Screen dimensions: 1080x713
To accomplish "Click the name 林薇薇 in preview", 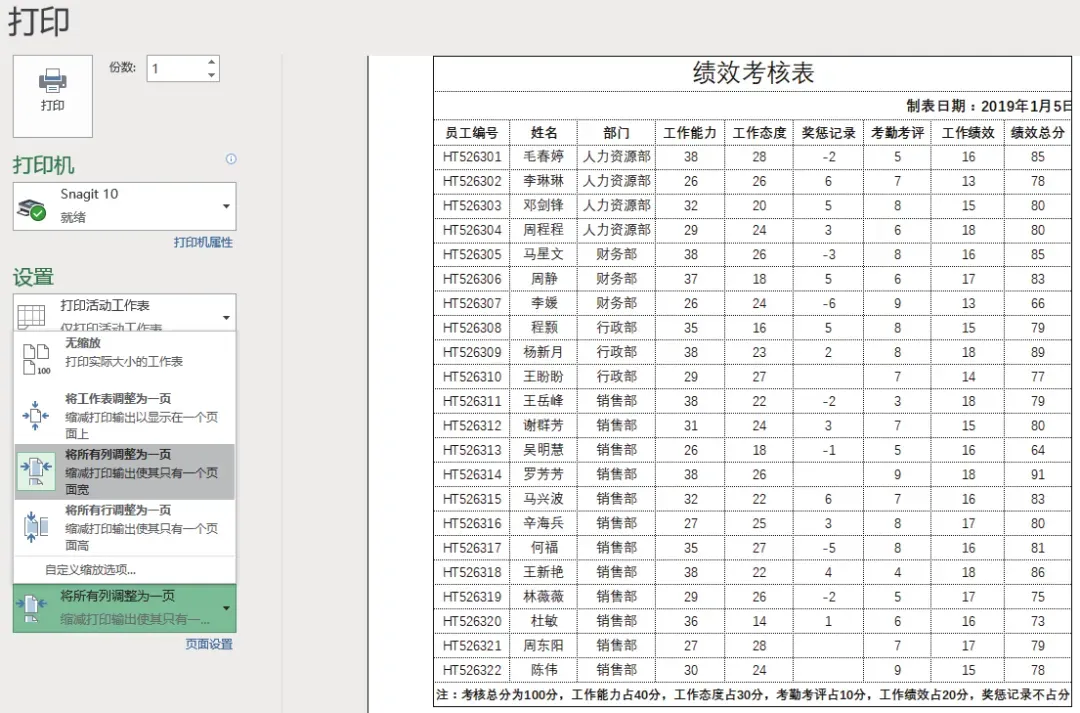I will [x=543, y=597].
